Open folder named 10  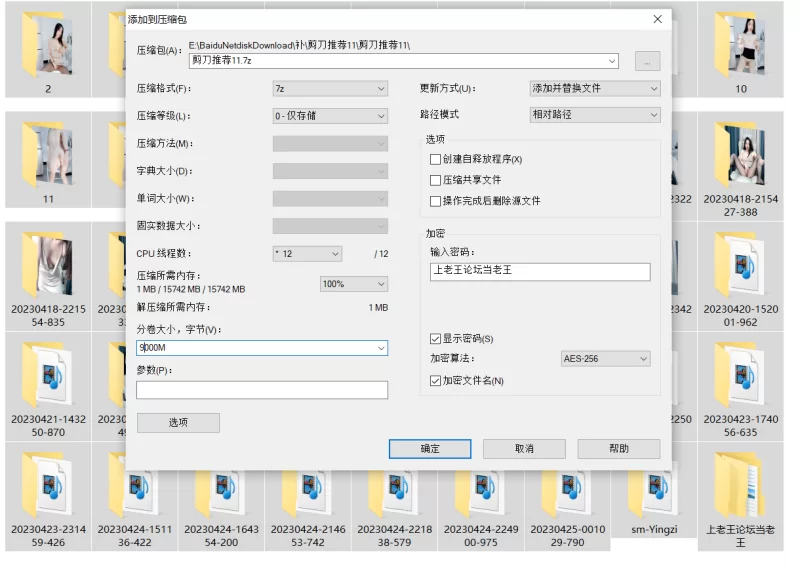(740, 50)
